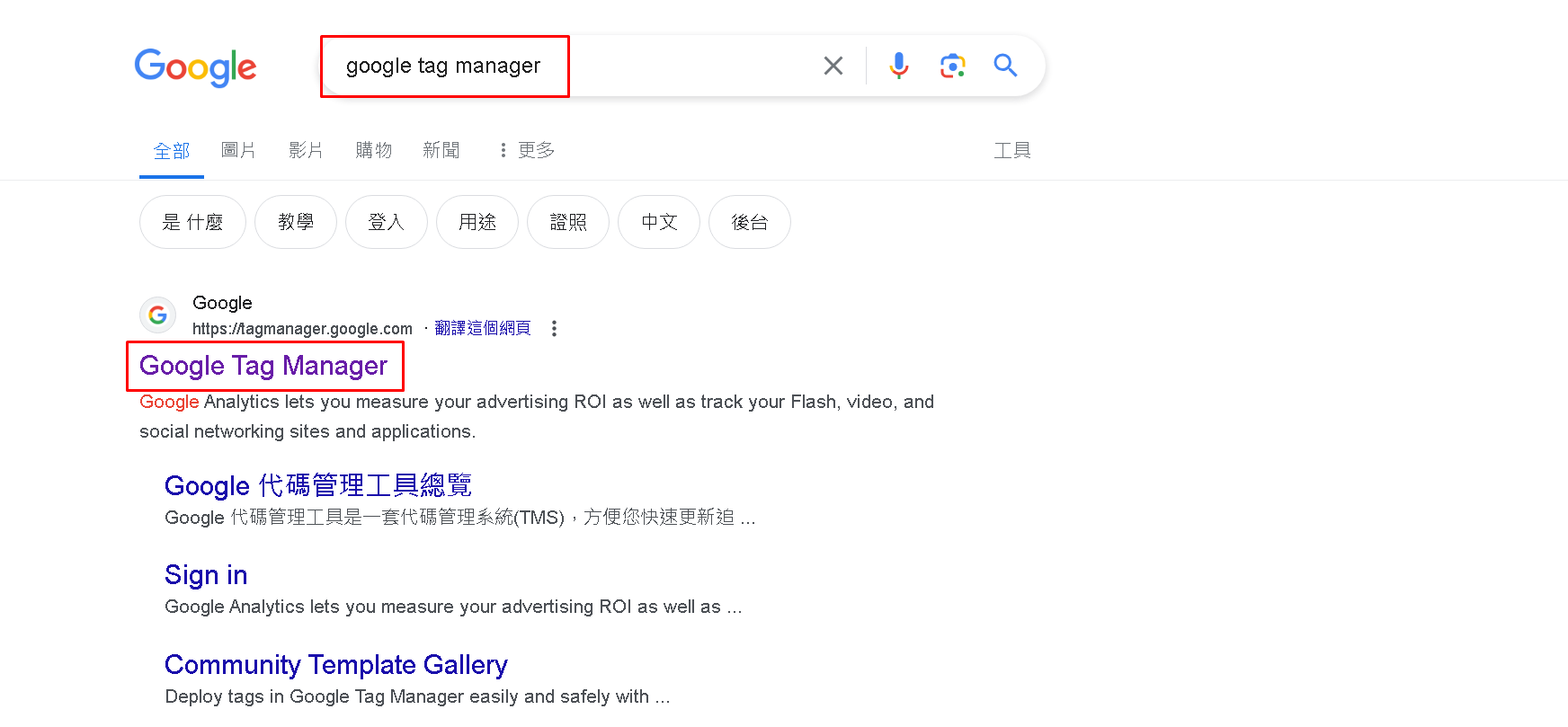The height and width of the screenshot is (727, 1568).
Task: Click the 'Google' site name above the URL
Action: pos(222,303)
